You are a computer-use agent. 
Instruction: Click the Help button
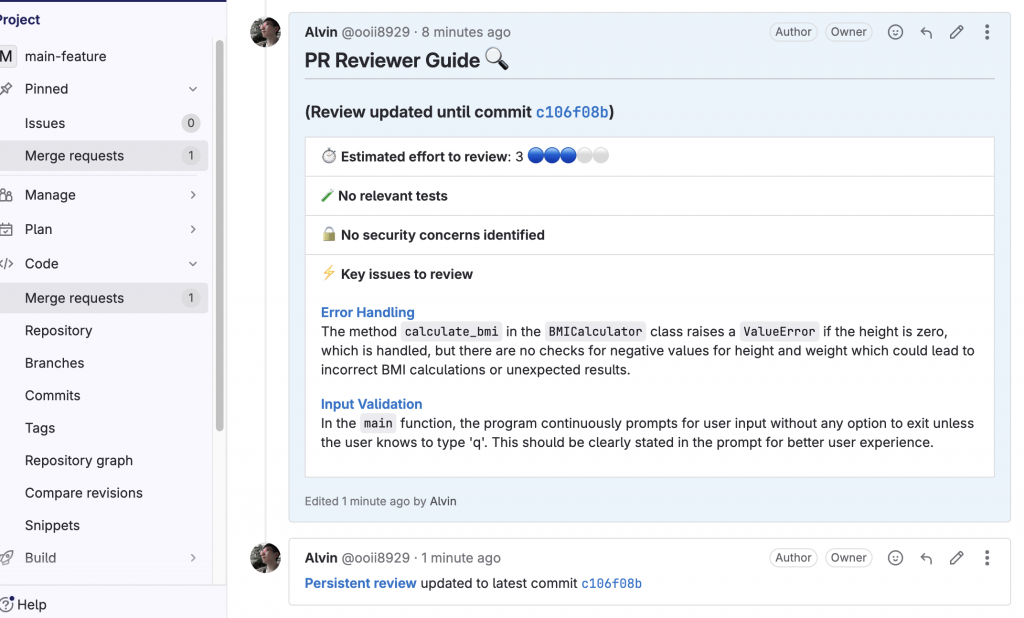coord(24,604)
